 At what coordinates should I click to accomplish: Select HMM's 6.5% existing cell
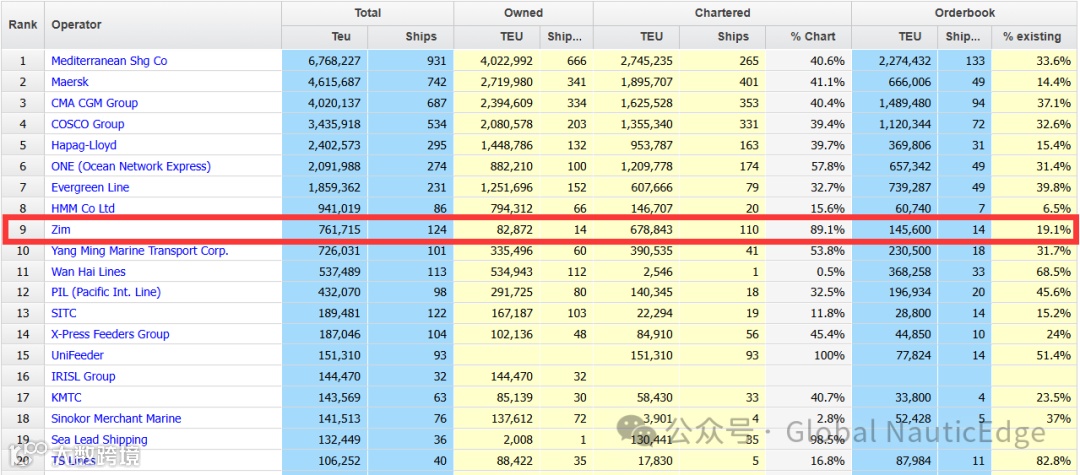coord(1035,208)
